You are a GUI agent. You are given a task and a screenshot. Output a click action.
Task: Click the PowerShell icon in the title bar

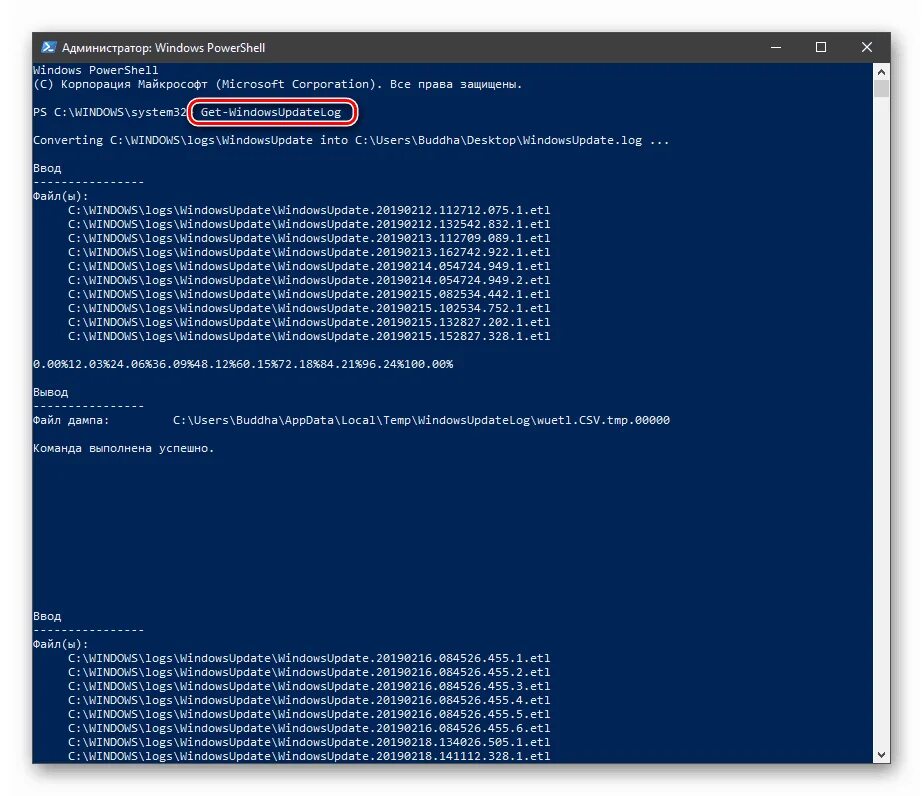click(x=49, y=48)
